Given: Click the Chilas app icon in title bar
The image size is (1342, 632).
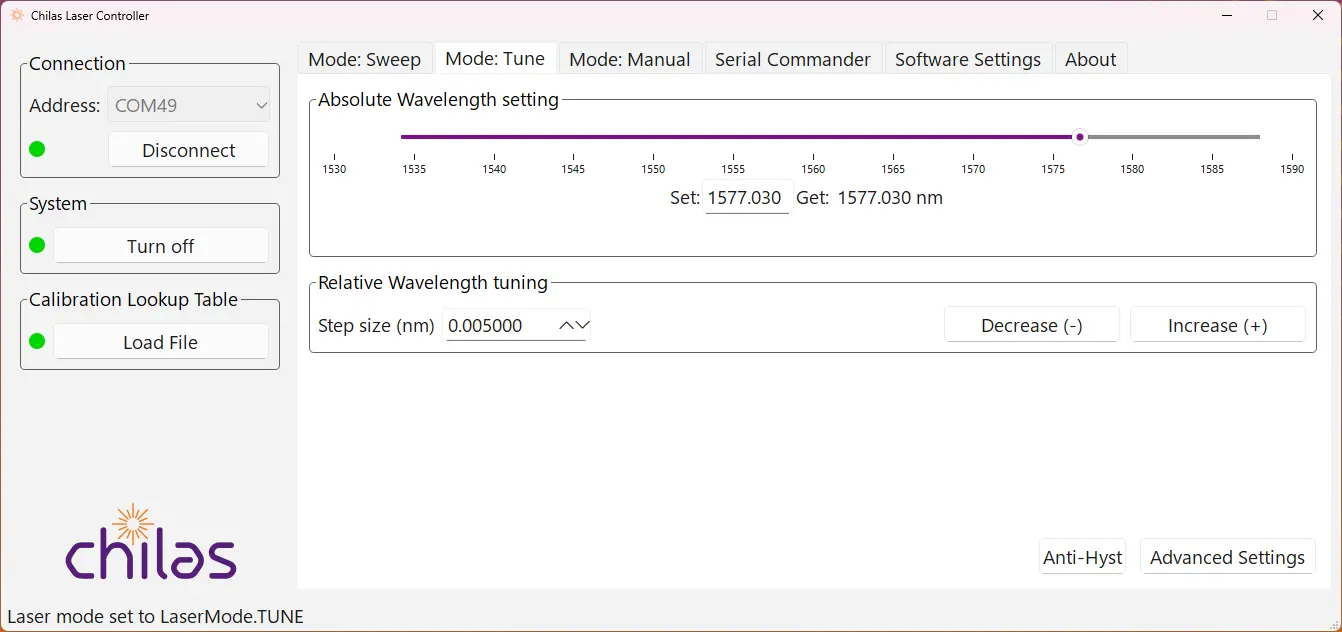Looking at the screenshot, I should [16, 15].
